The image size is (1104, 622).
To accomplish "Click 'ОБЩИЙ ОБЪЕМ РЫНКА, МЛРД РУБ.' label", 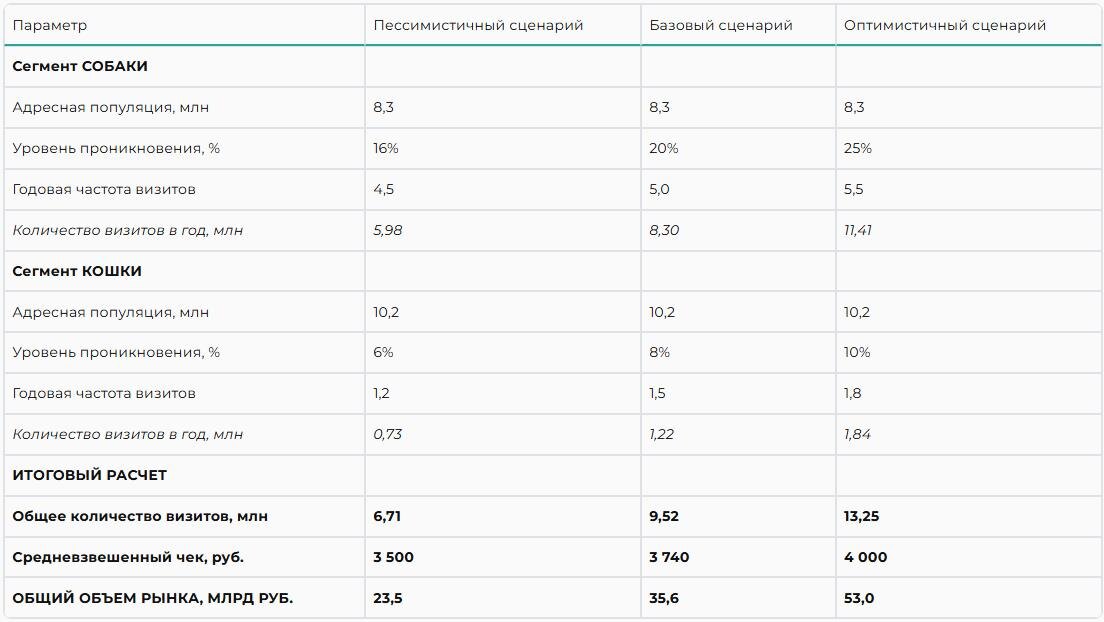I will (x=152, y=598).
